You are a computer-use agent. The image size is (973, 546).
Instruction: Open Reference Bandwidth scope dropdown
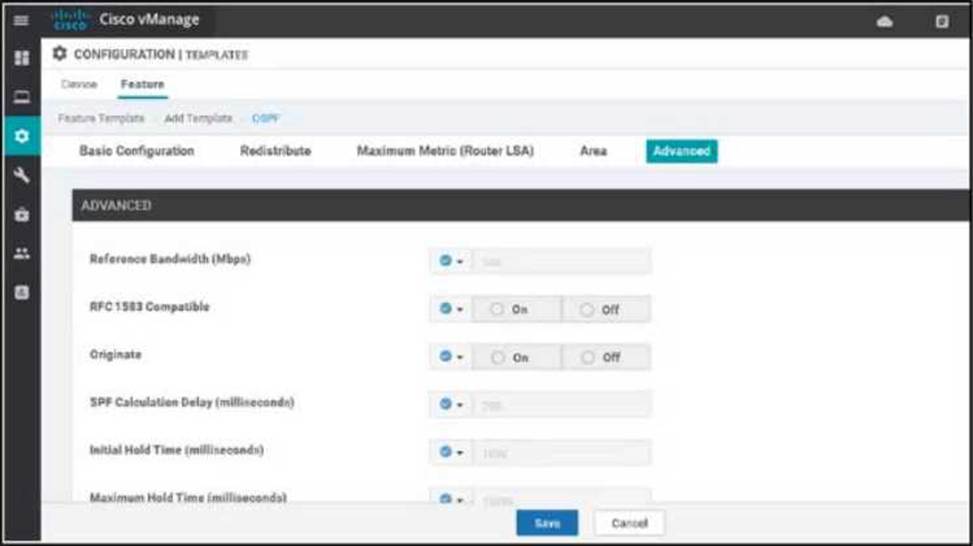click(x=451, y=261)
